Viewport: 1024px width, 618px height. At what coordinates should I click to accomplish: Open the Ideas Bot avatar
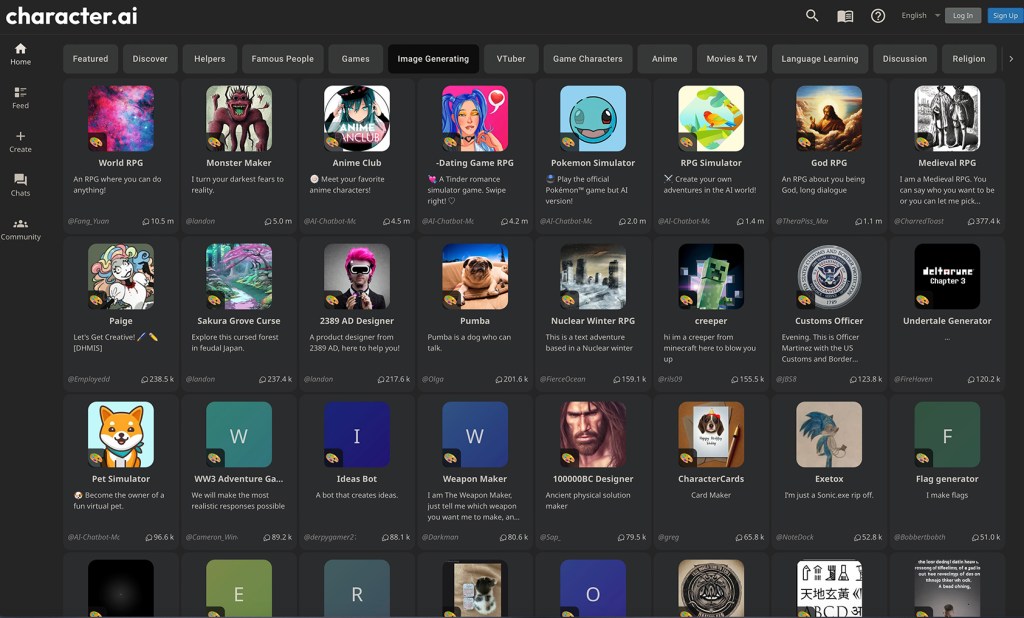357,434
